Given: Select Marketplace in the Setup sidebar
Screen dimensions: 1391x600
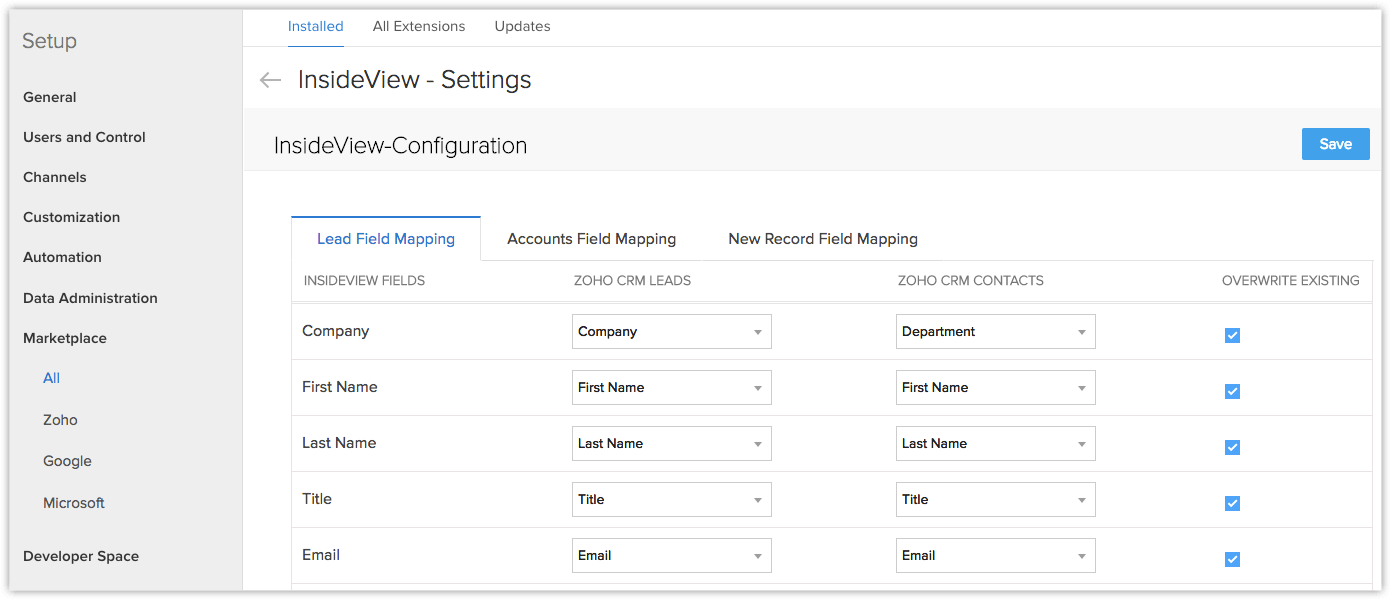Looking at the screenshot, I should [64, 338].
